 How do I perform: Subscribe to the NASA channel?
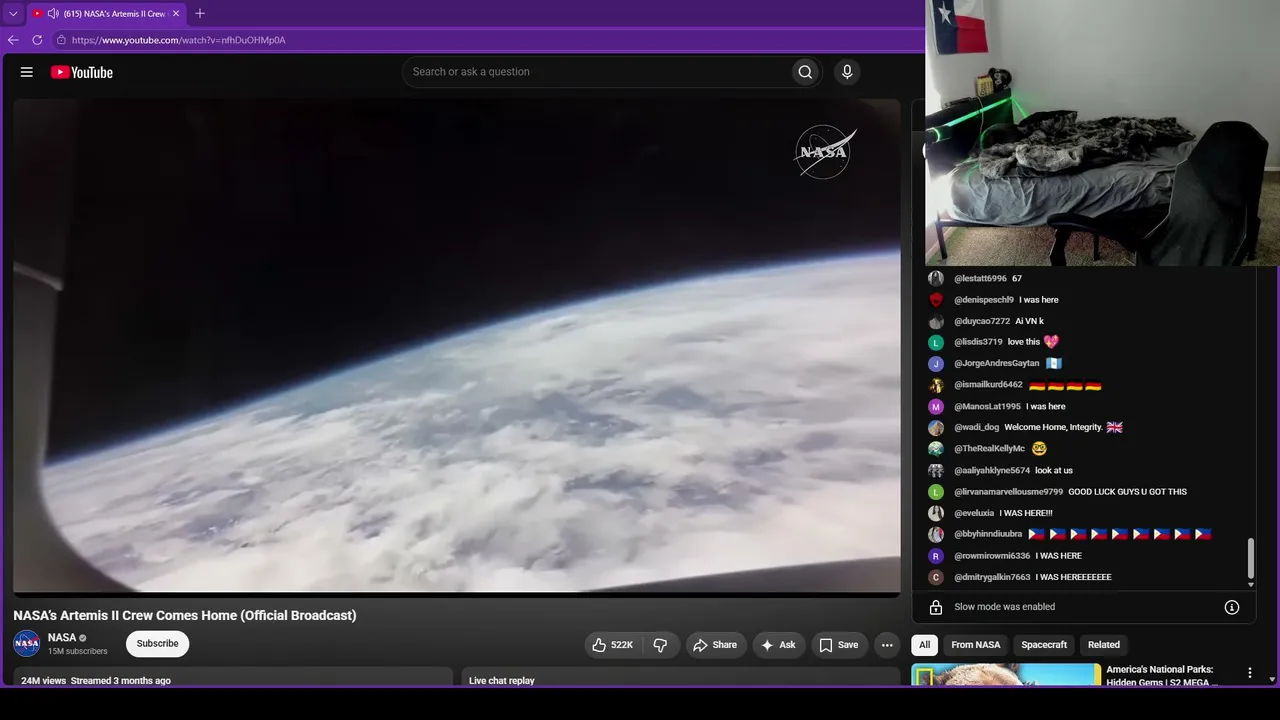tap(157, 644)
